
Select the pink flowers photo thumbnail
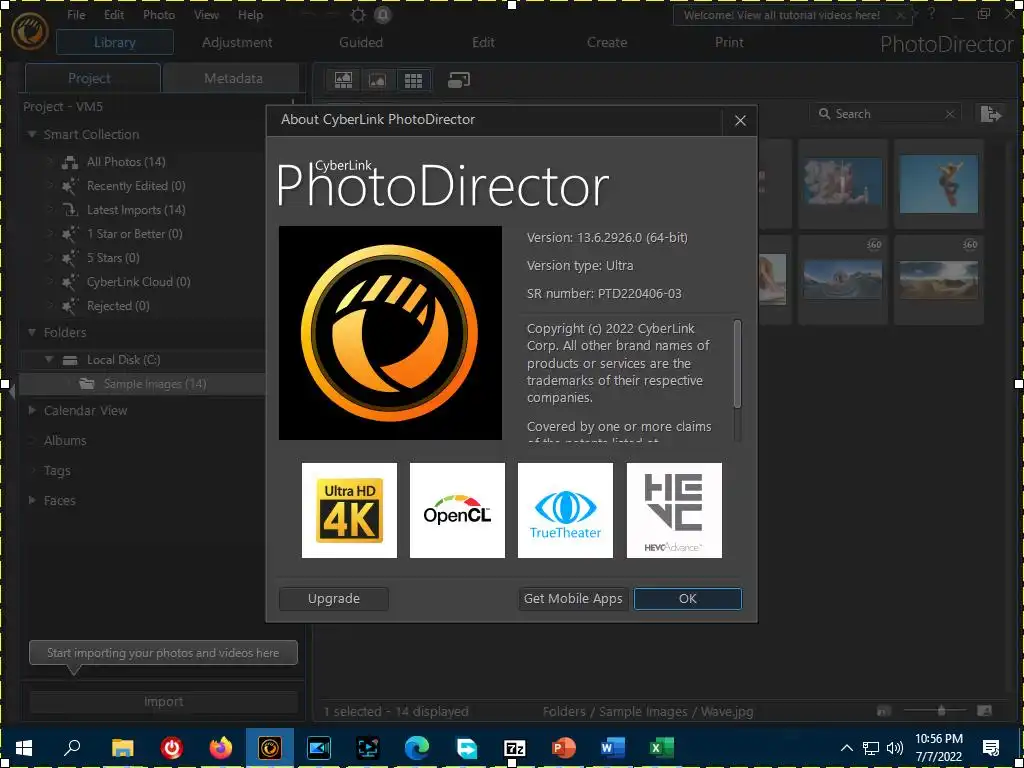(x=842, y=184)
